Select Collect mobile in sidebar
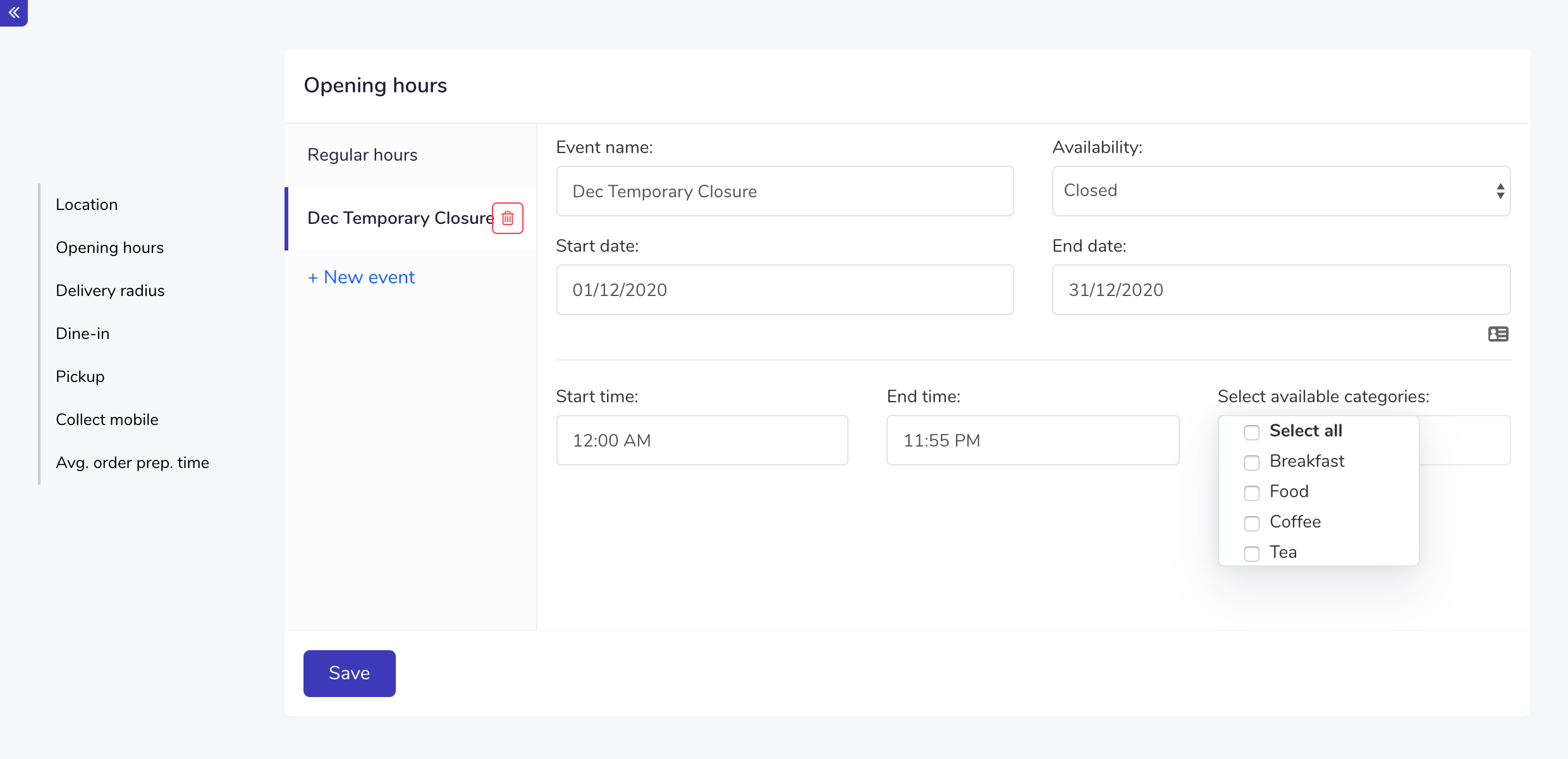This screenshot has height=759, width=1568. (107, 419)
